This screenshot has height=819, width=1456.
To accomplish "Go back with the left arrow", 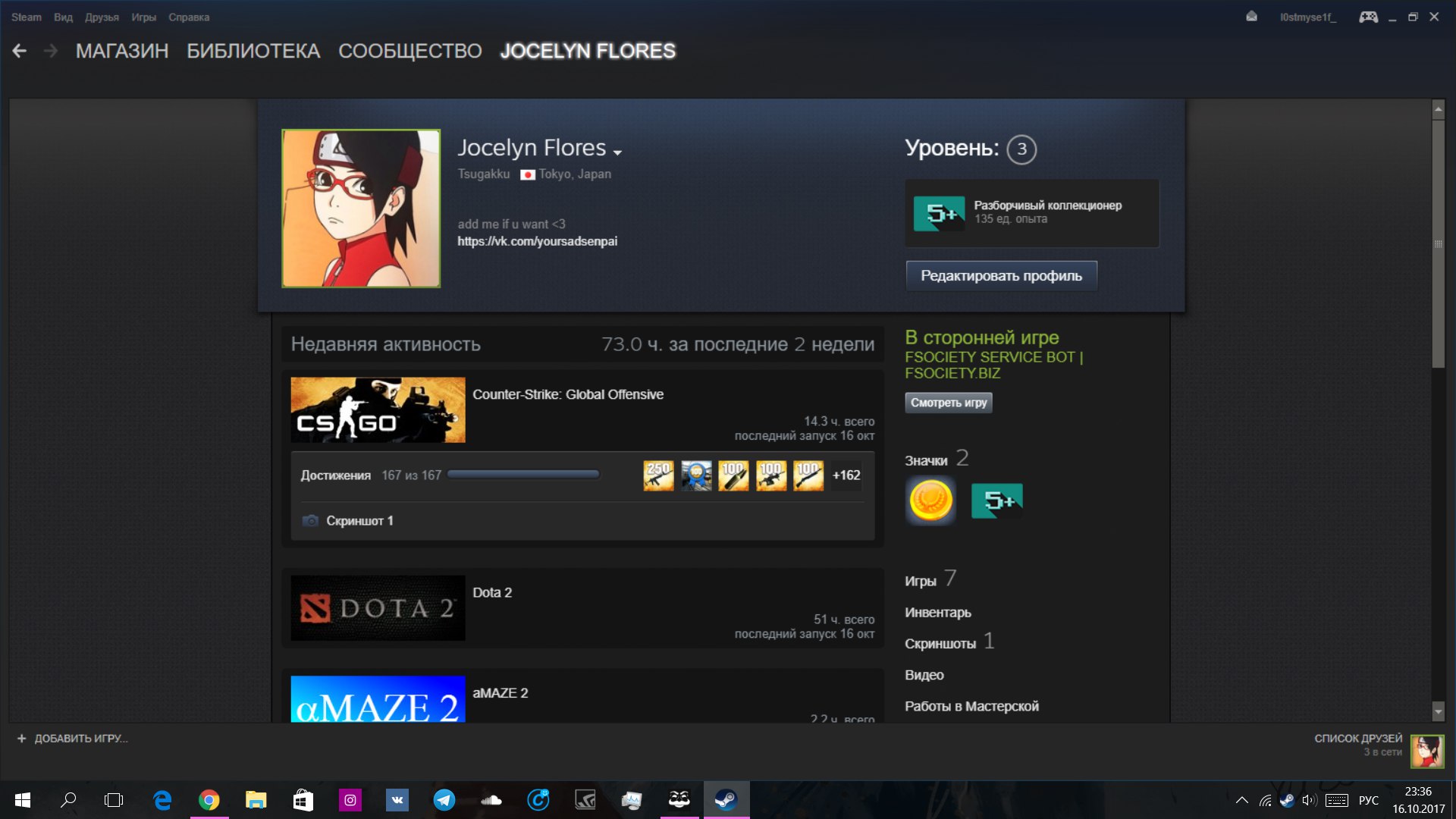I will pyautogui.click(x=20, y=51).
